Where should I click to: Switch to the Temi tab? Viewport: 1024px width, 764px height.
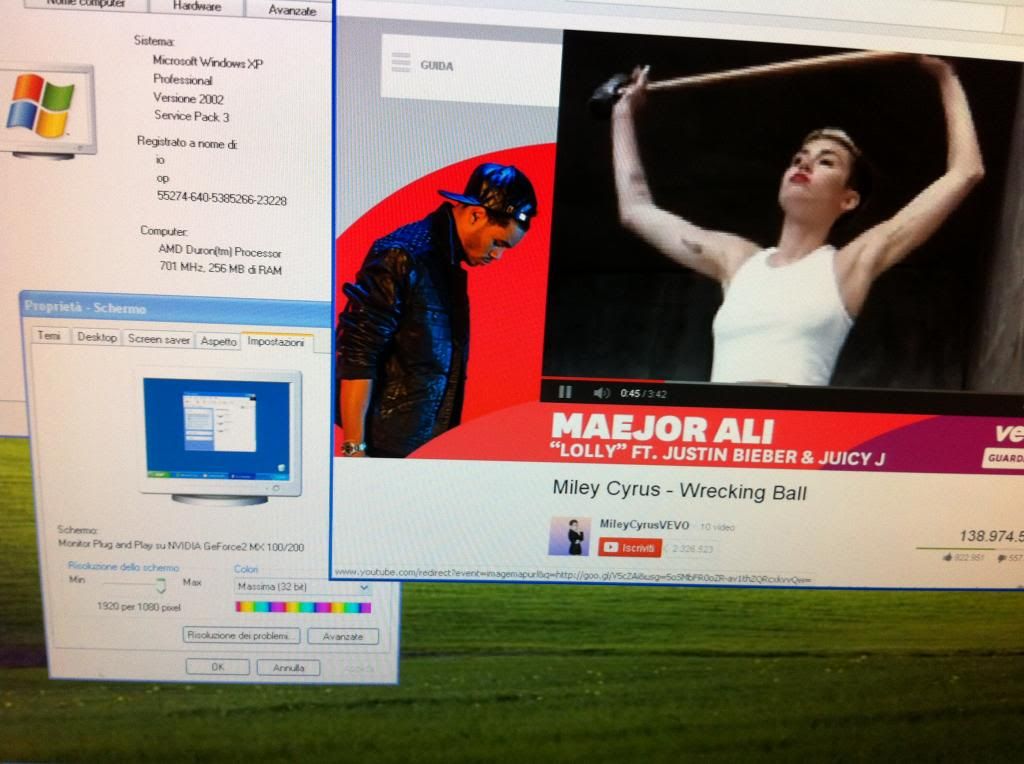point(50,336)
